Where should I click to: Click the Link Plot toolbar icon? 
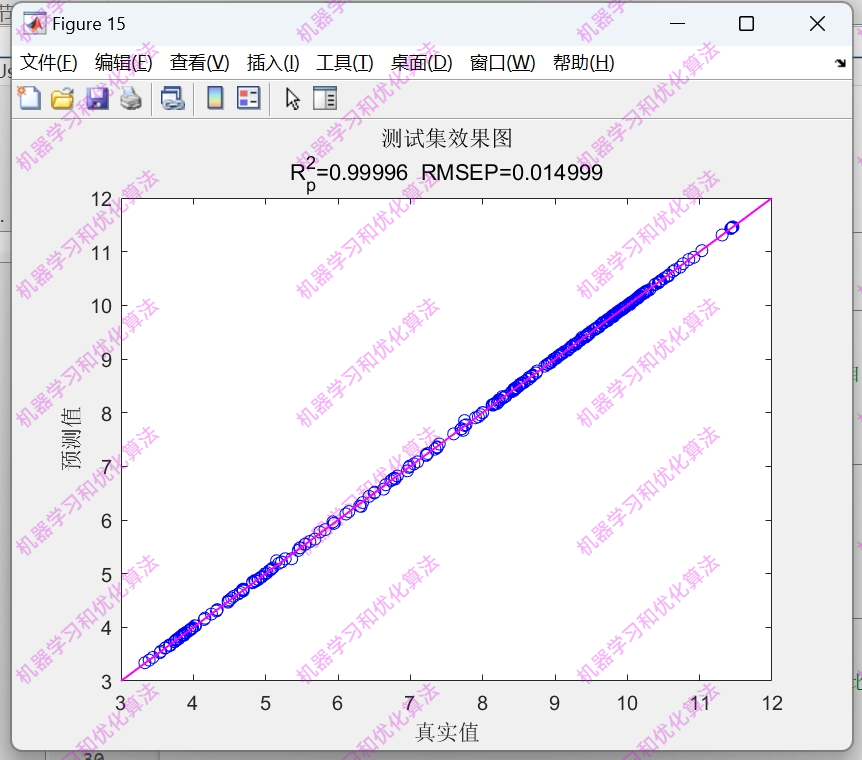coord(173,99)
